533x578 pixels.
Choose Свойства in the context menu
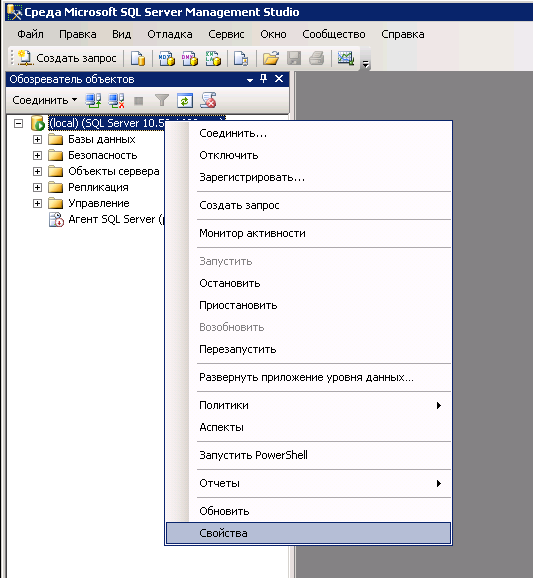click(x=308, y=533)
